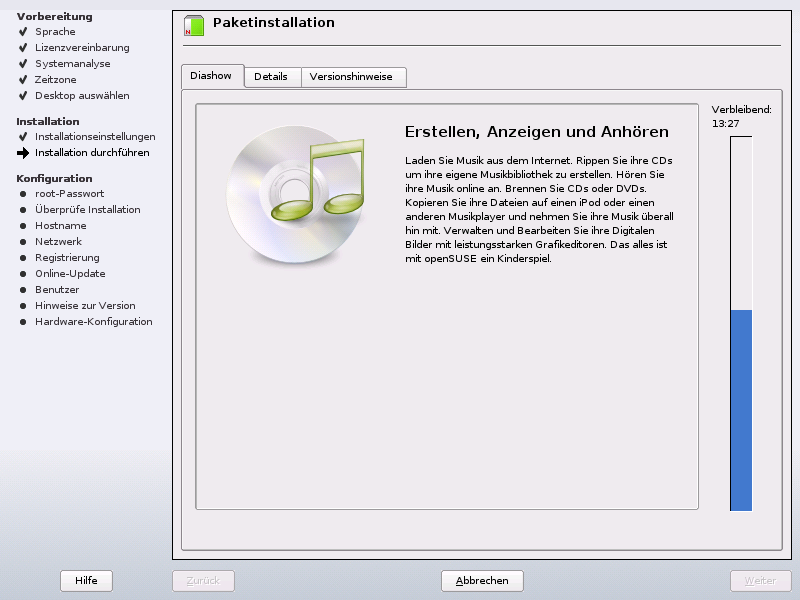Click the root-Passwort step label
This screenshot has width=800, height=600.
(x=69, y=194)
